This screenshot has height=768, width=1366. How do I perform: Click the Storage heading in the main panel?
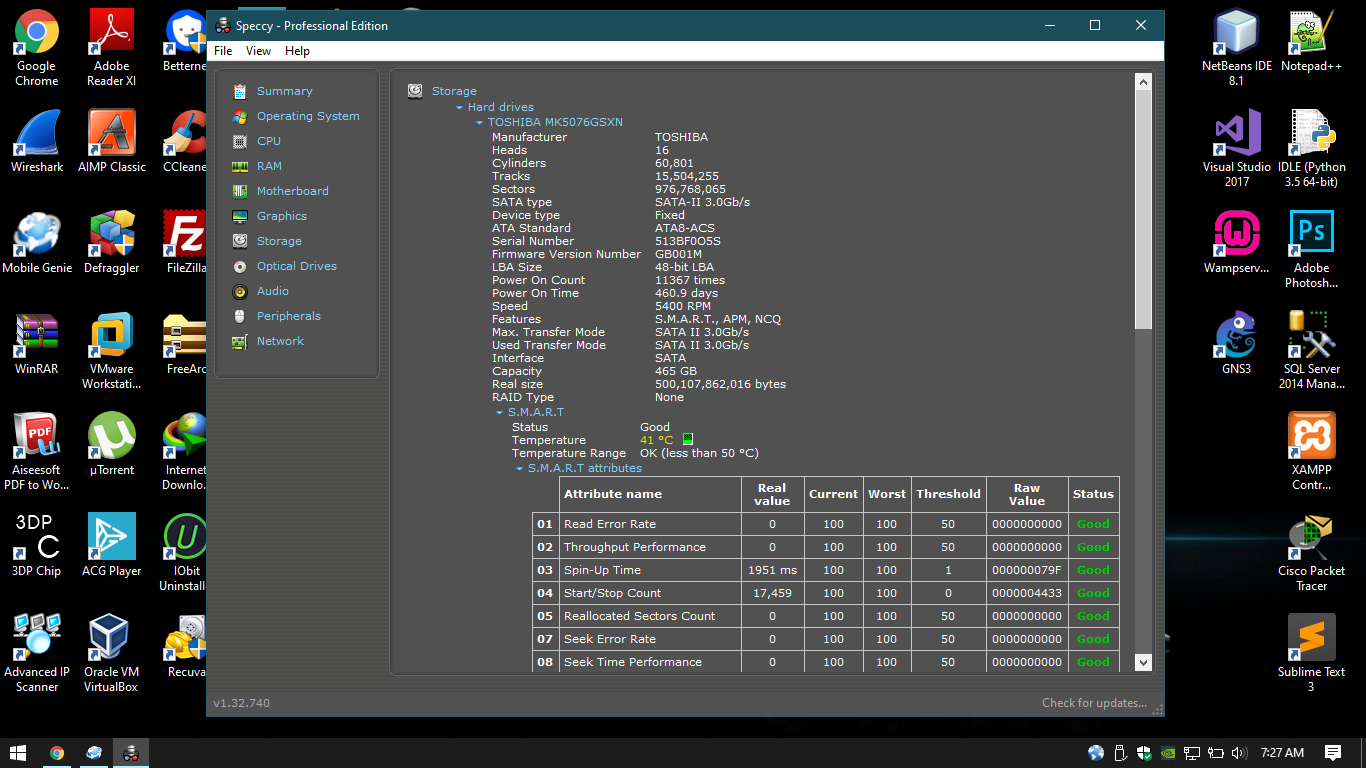(x=454, y=91)
